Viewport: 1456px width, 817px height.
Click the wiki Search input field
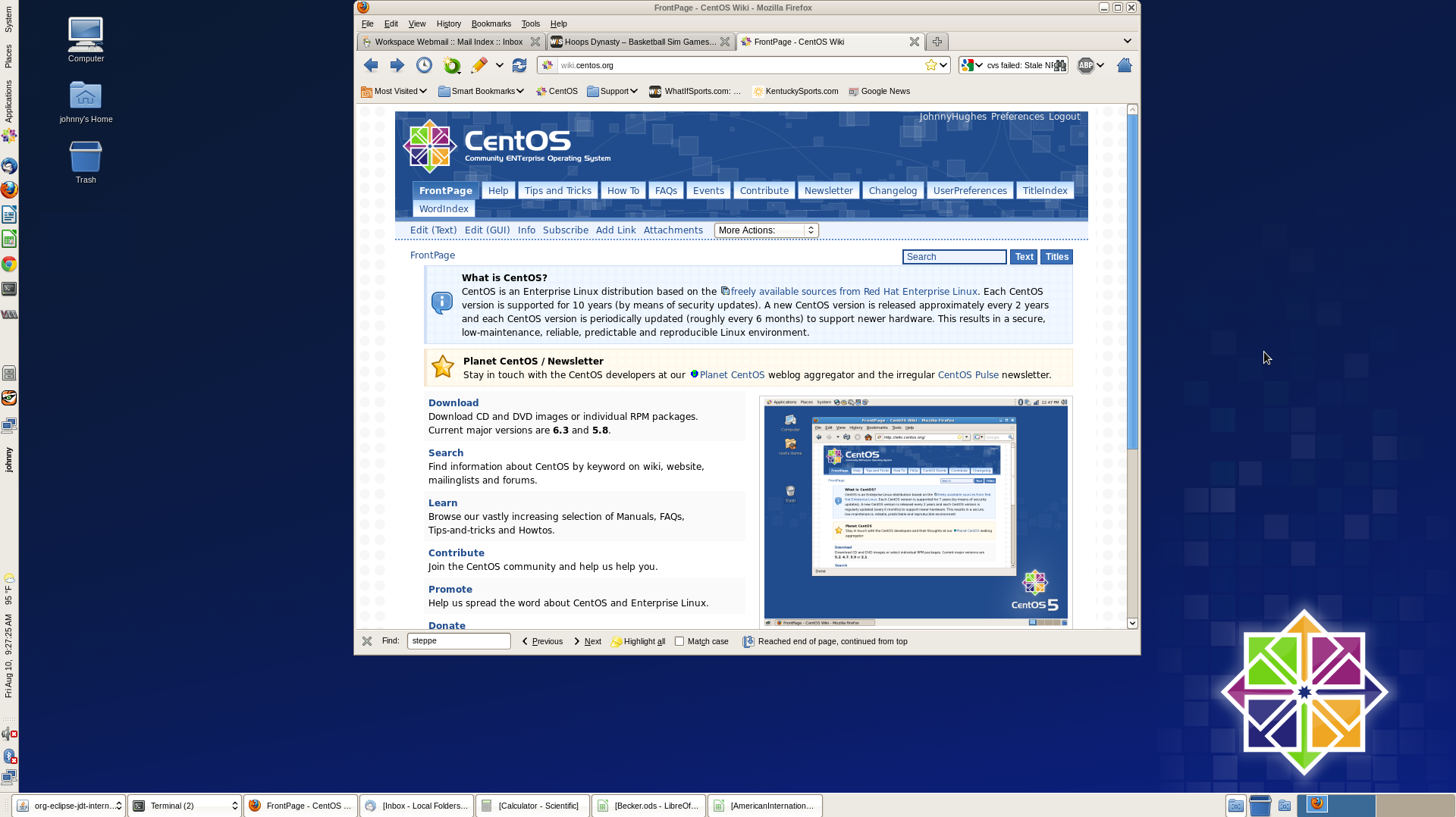tap(954, 257)
